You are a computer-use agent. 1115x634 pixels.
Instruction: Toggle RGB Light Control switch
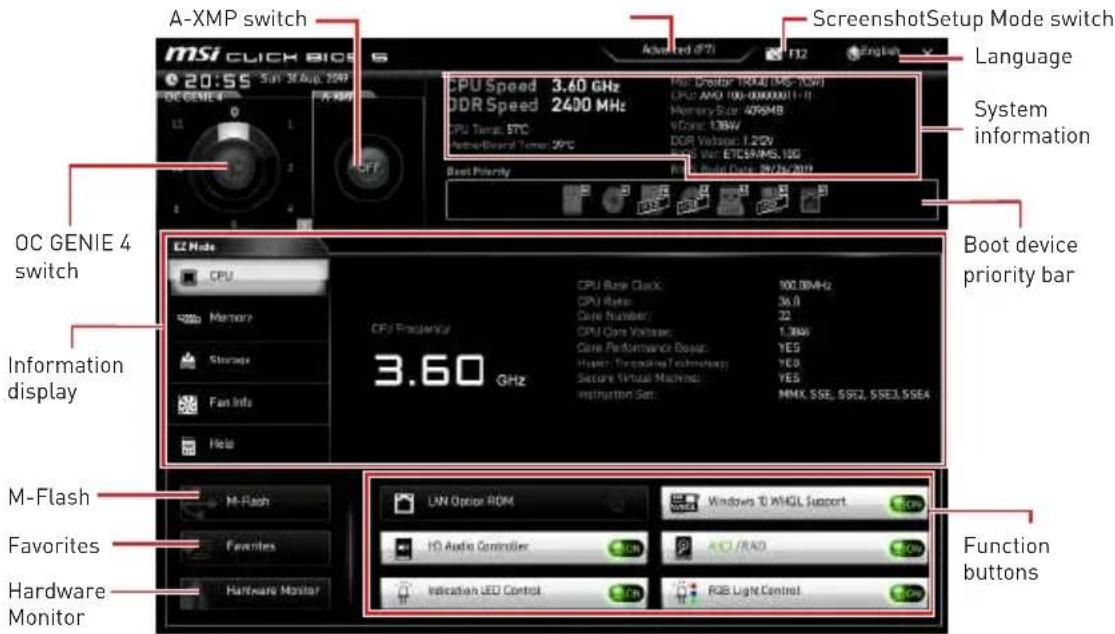pyautogui.click(x=907, y=593)
